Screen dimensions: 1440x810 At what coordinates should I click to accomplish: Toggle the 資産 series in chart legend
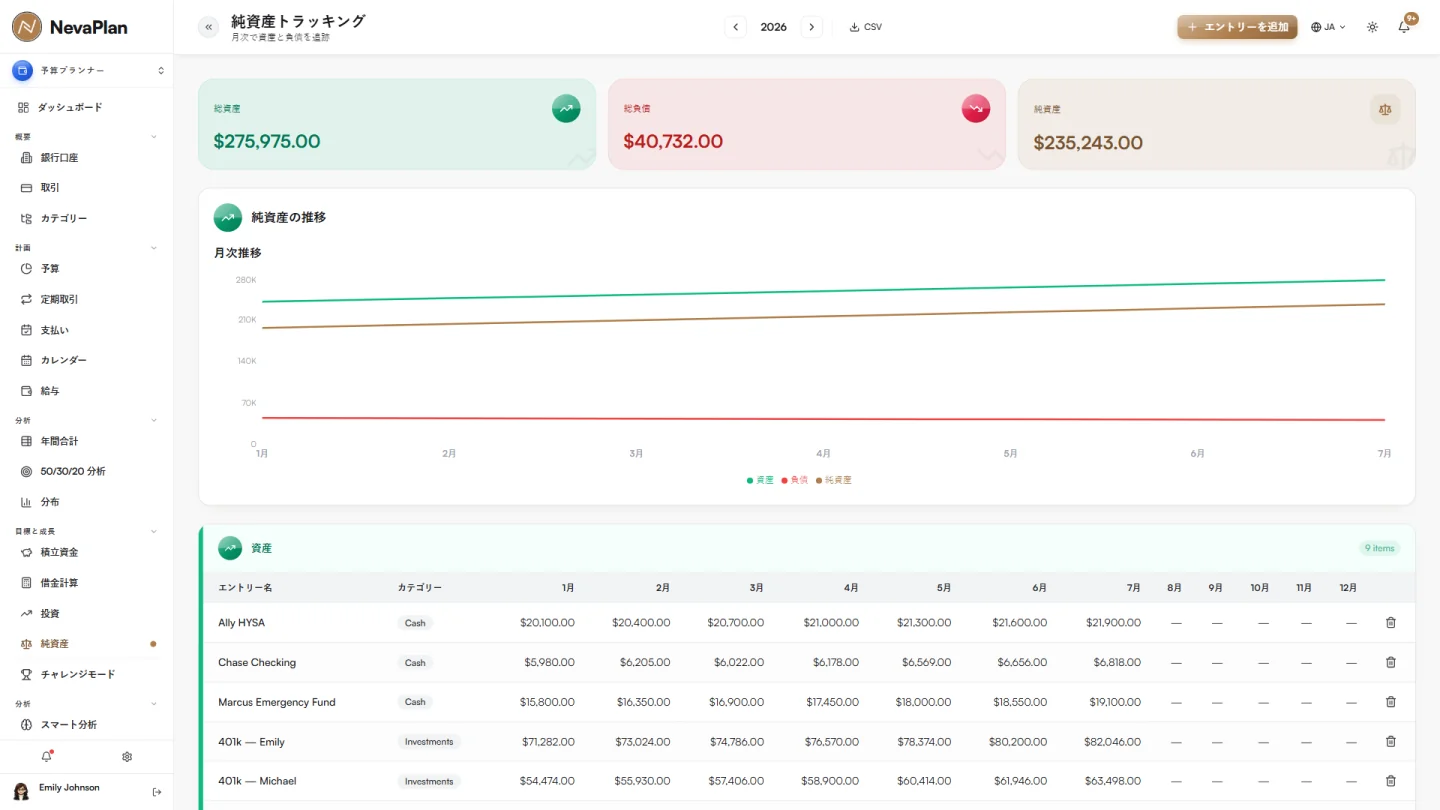(760, 480)
